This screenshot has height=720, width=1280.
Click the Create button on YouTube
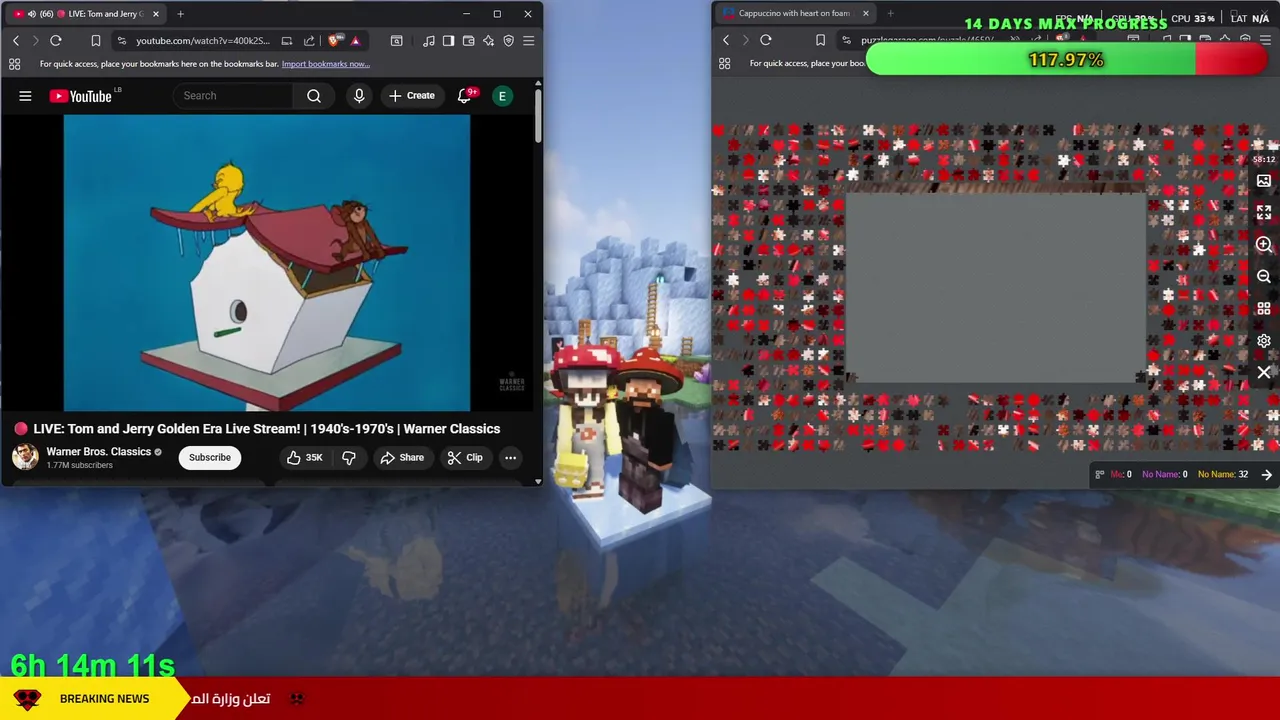(412, 96)
